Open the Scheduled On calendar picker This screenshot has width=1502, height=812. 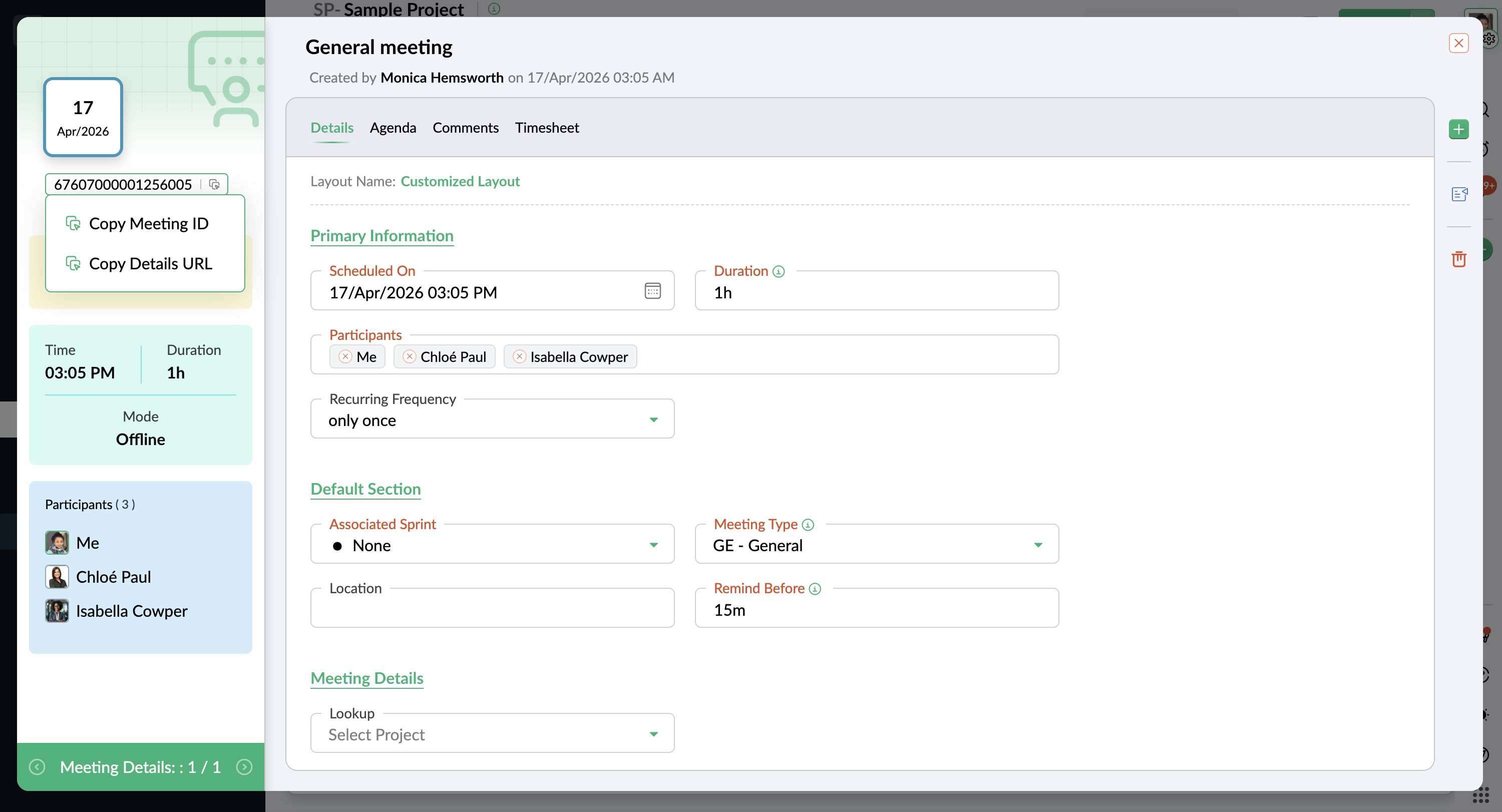[652, 291]
